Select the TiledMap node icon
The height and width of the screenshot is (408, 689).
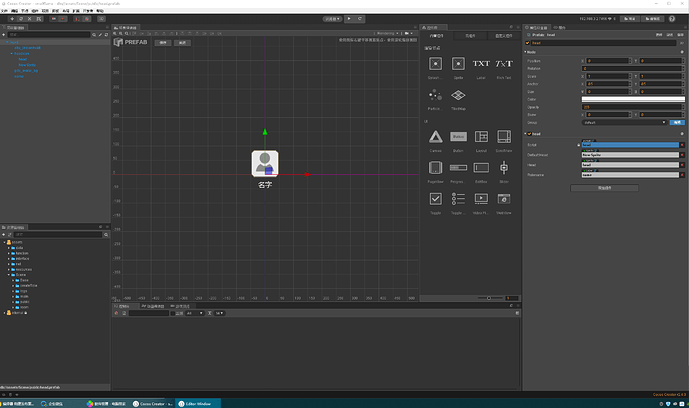click(458, 95)
